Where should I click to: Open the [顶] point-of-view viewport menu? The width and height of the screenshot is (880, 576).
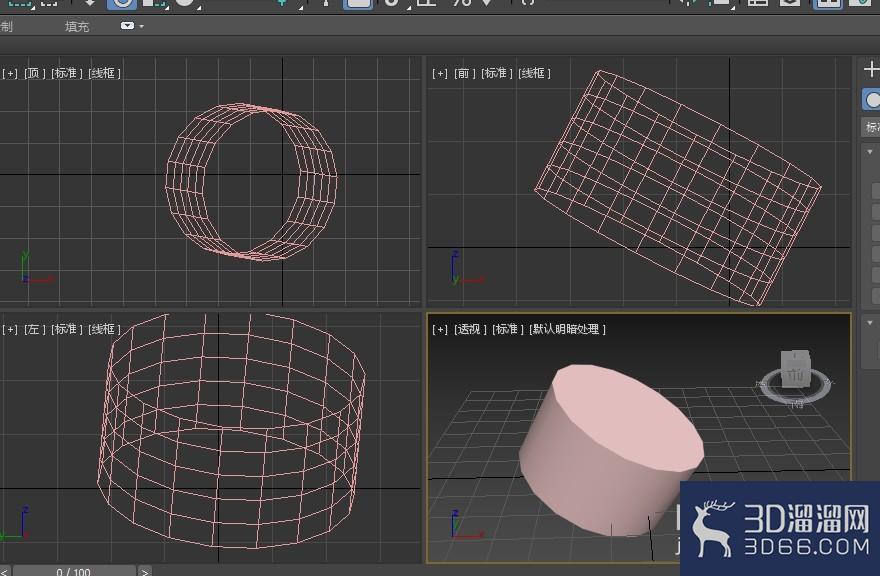click(35, 73)
